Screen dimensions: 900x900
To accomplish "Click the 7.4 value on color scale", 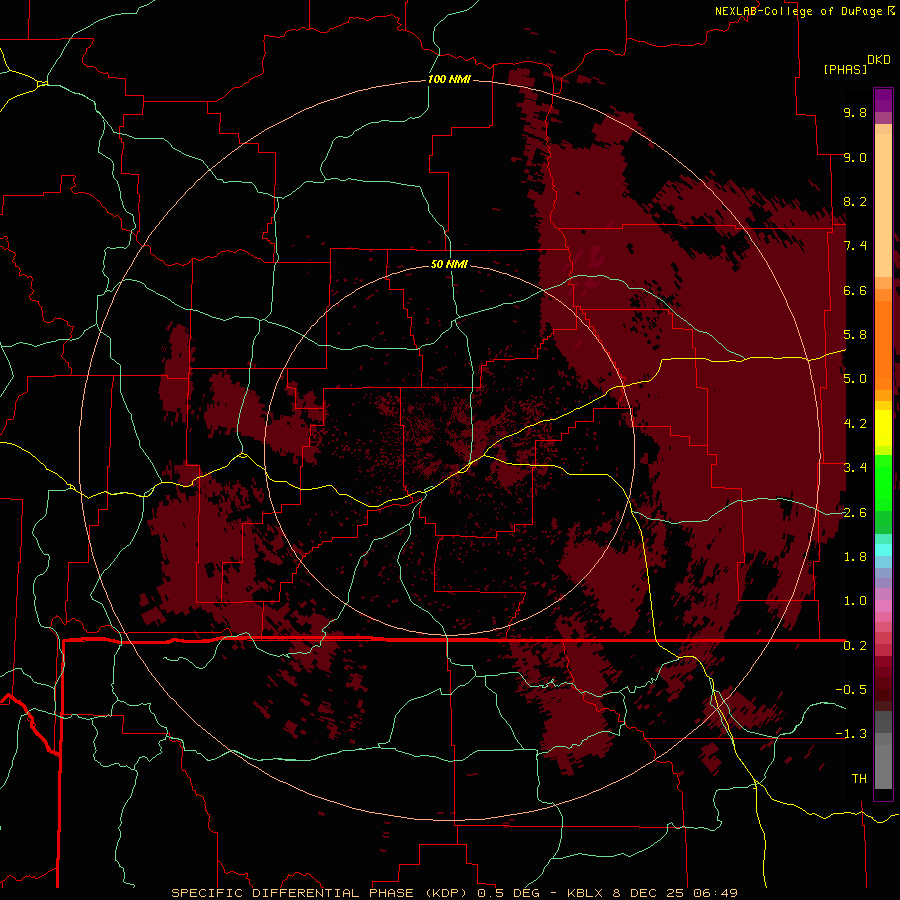I will tap(855, 246).
